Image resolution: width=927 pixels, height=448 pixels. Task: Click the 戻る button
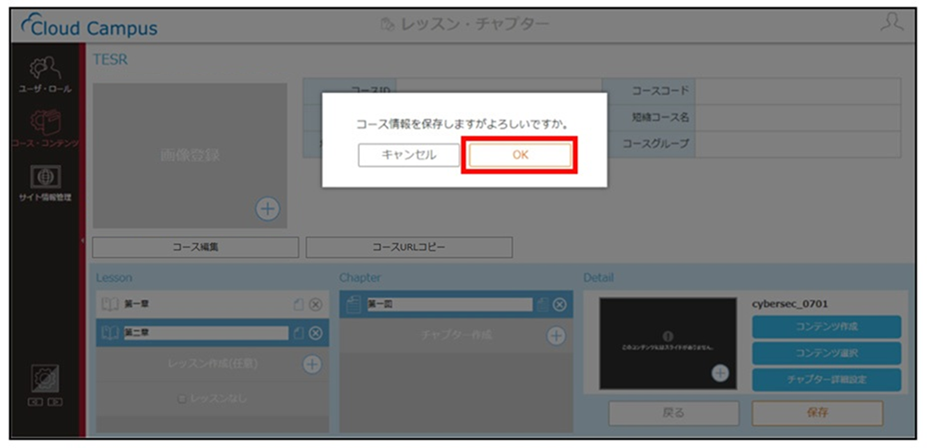(673, 413)
